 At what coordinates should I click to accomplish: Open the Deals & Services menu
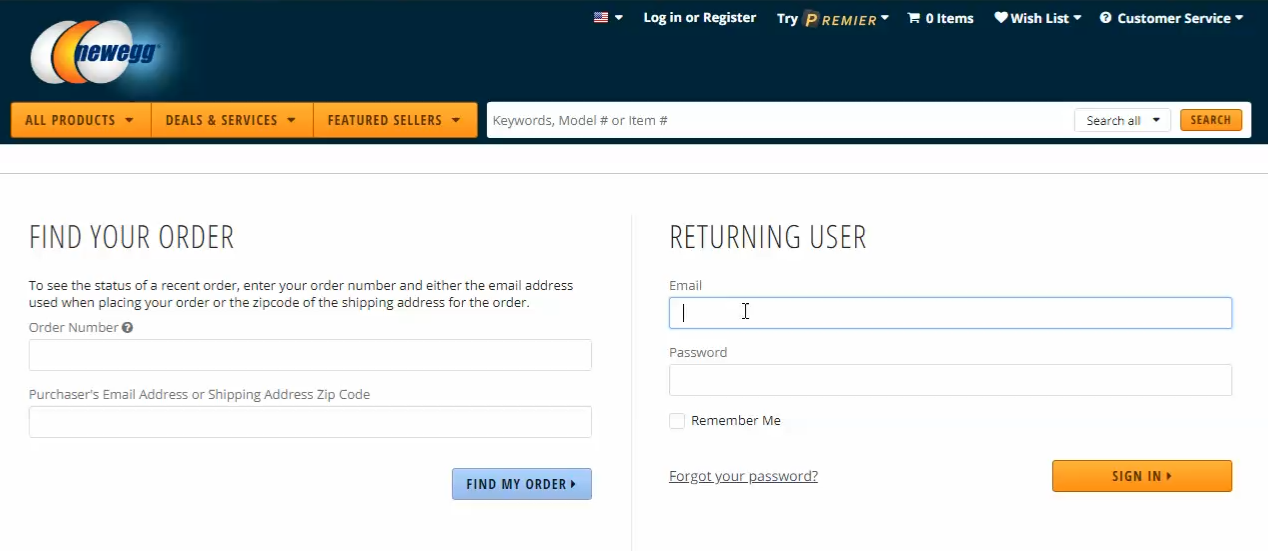(232, 120)
